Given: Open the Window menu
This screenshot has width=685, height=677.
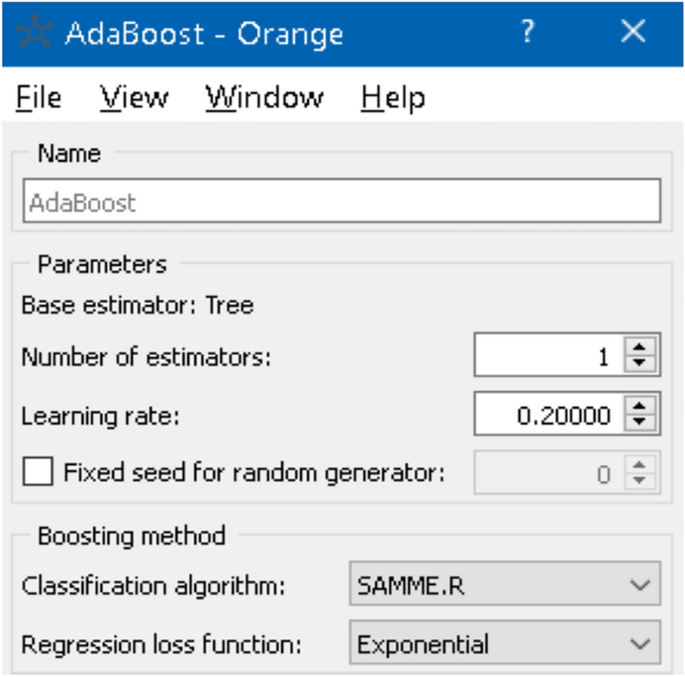Looking at the screenshot, I should pos(264,97).
